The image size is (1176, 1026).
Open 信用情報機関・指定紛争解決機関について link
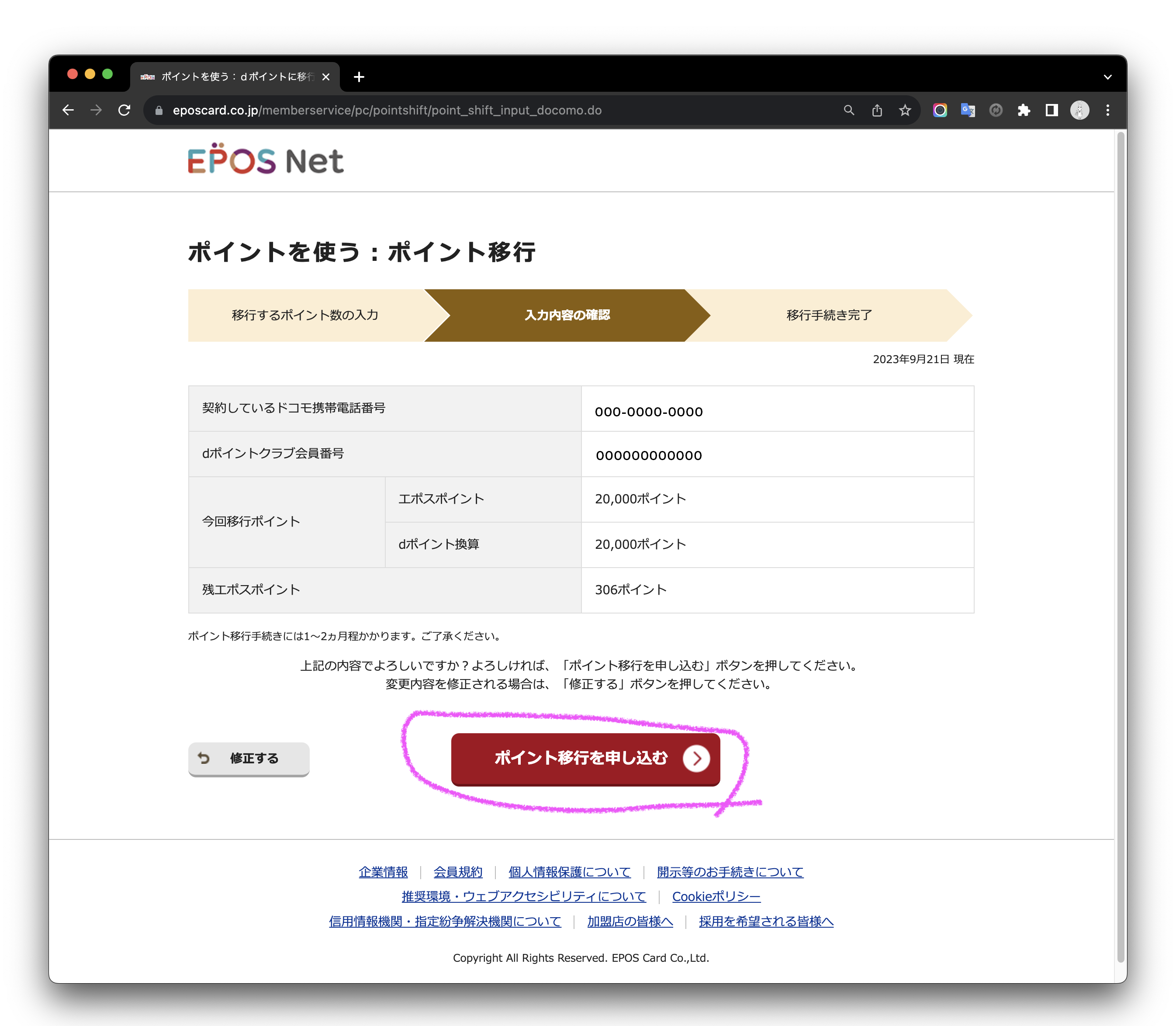445,921
